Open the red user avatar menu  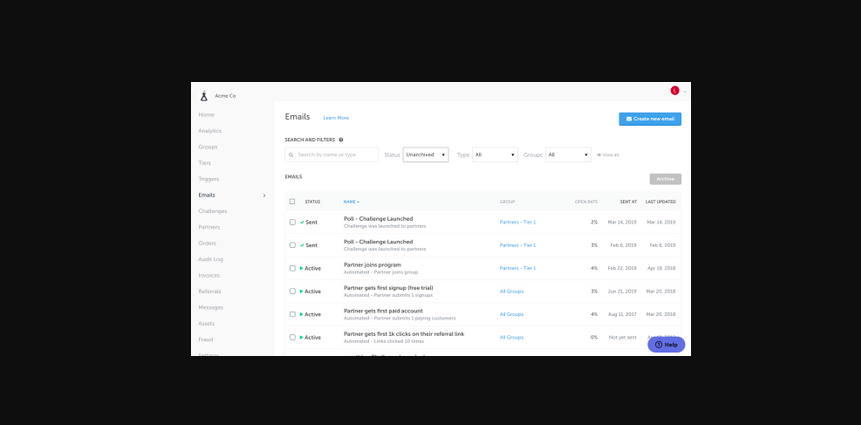[675, 91]
